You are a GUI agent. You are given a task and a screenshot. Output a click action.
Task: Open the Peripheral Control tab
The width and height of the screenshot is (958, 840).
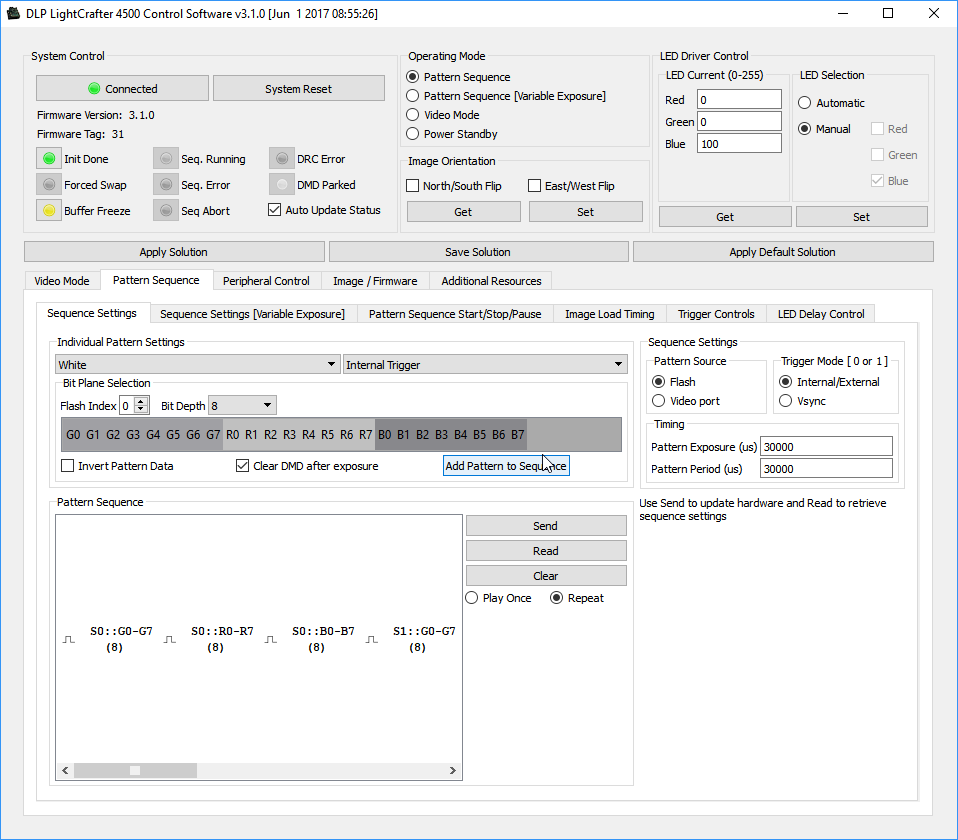click(266, 281)
